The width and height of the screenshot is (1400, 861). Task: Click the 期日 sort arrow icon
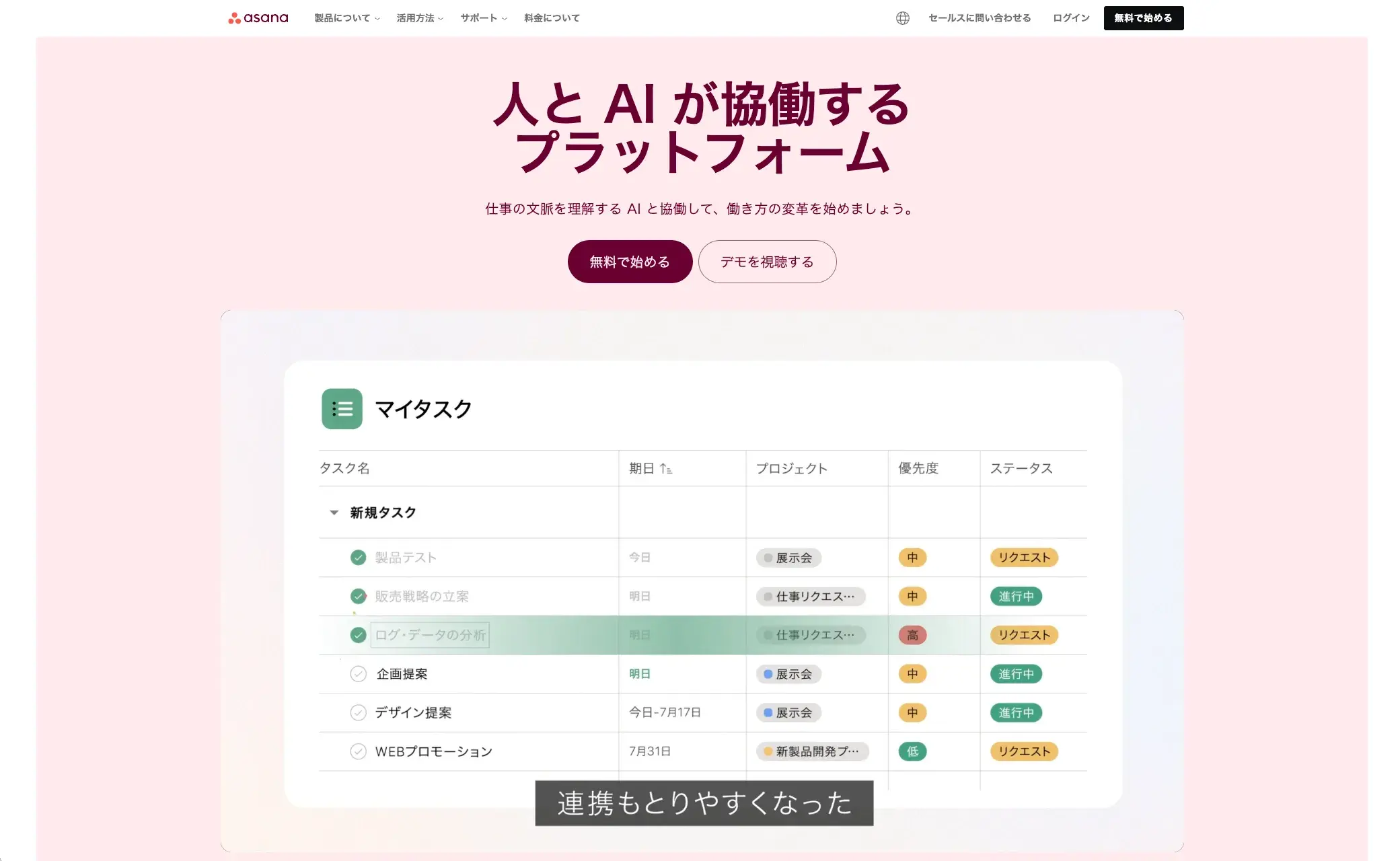665,469
